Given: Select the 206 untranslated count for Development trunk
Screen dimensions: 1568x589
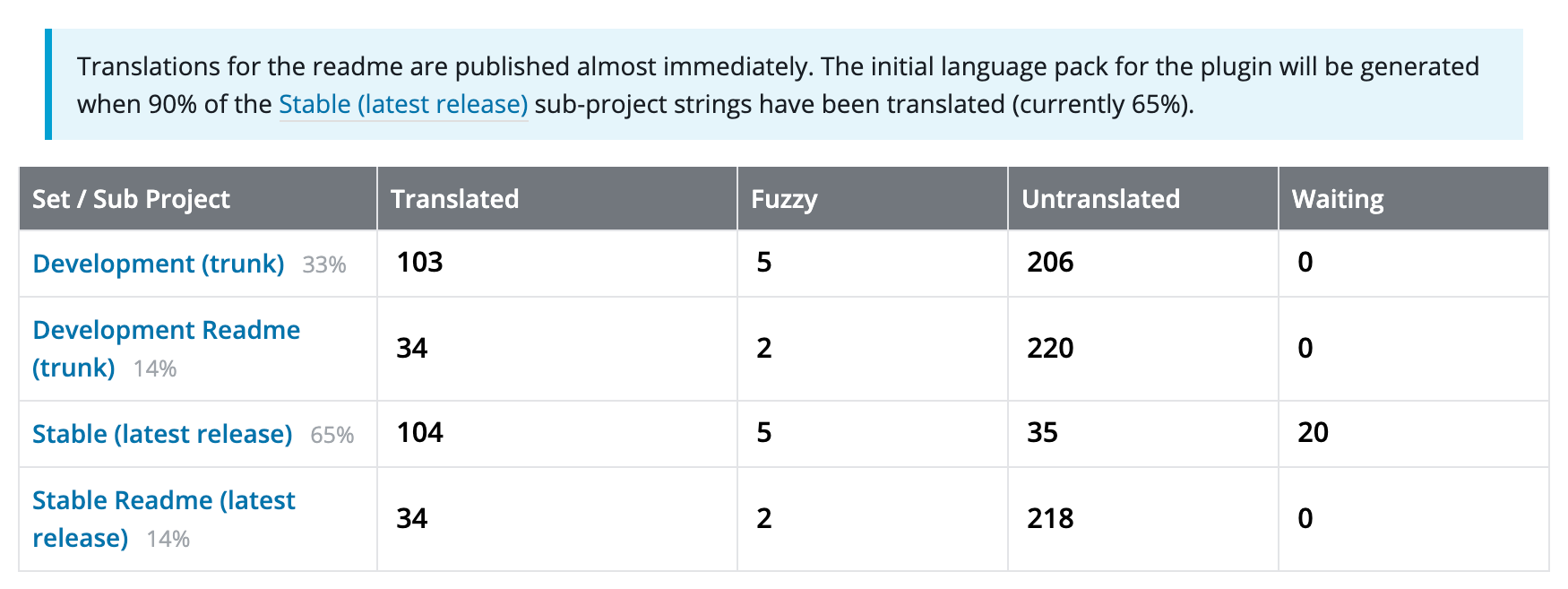Looking at the screenshot, I should click(x=1050, y=263).
